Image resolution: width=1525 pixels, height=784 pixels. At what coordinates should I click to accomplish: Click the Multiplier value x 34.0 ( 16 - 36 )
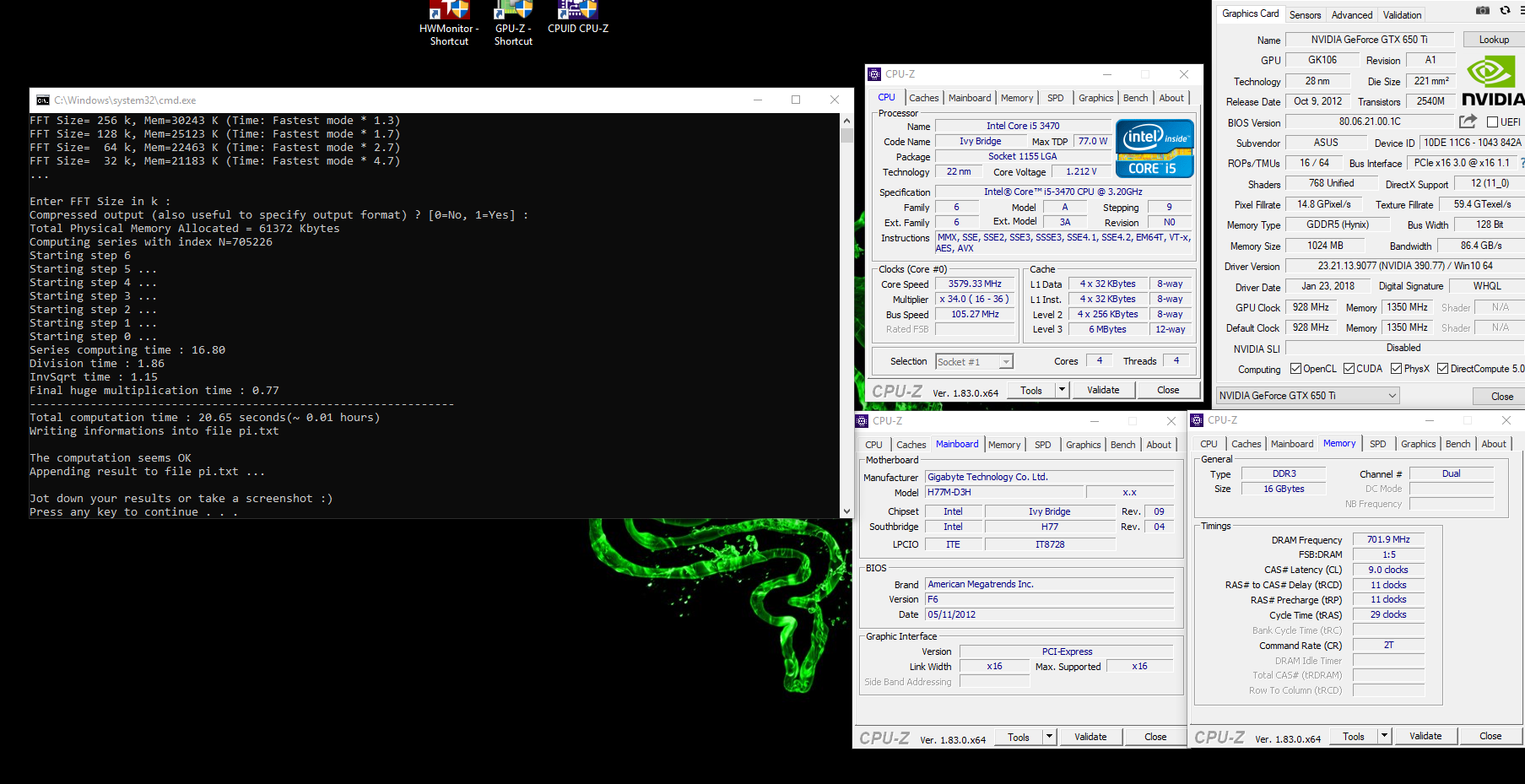pyautogui.click(x=975, y=300)
